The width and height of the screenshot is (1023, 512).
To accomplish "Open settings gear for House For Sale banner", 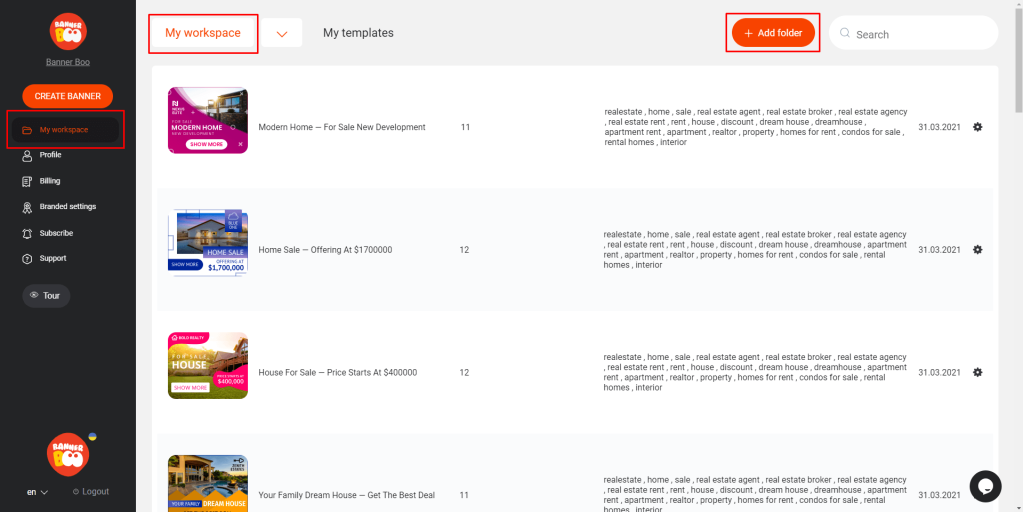I will click(x=977, y=372).
